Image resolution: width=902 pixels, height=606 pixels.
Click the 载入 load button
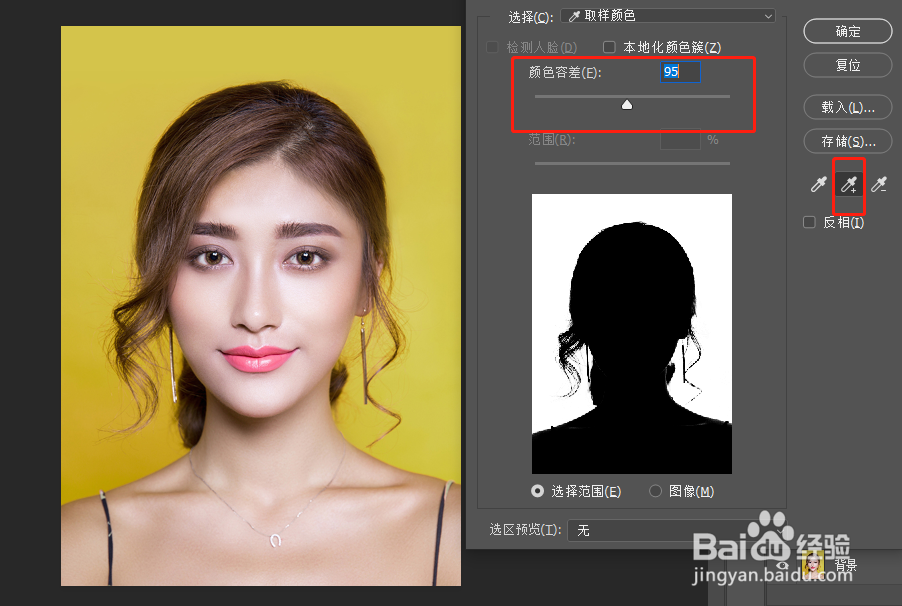(x=846, y=107)
